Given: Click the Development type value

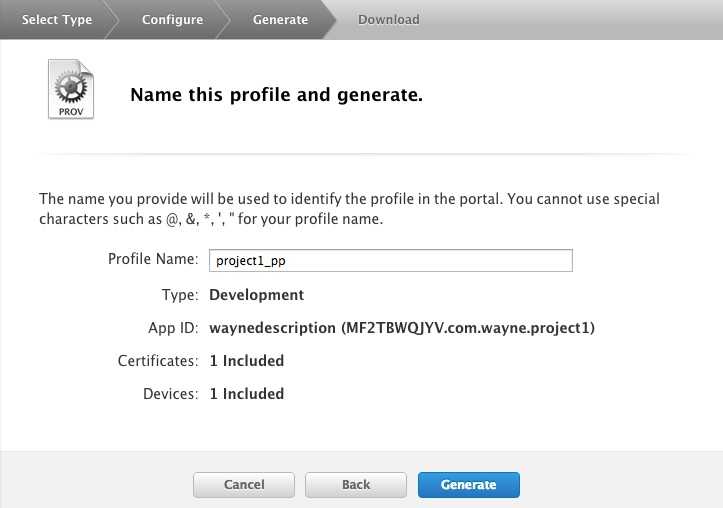Looking at the screenshot, I should point(256,295).
